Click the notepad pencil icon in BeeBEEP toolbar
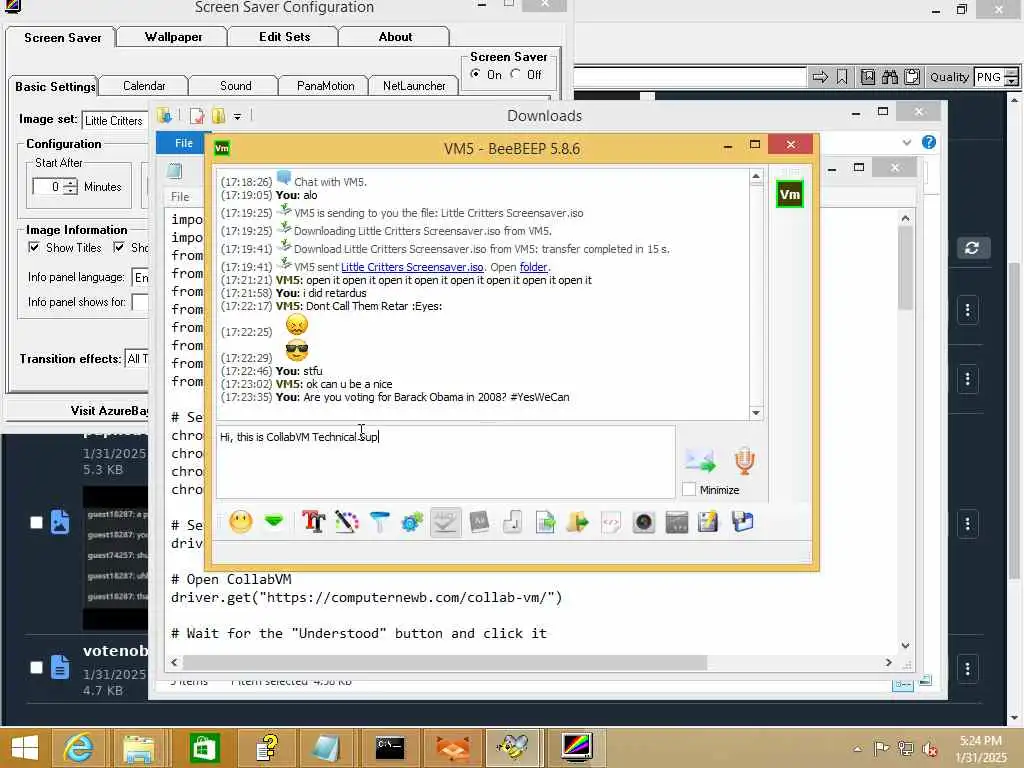The image size is (1024, 768). [709, 522]
